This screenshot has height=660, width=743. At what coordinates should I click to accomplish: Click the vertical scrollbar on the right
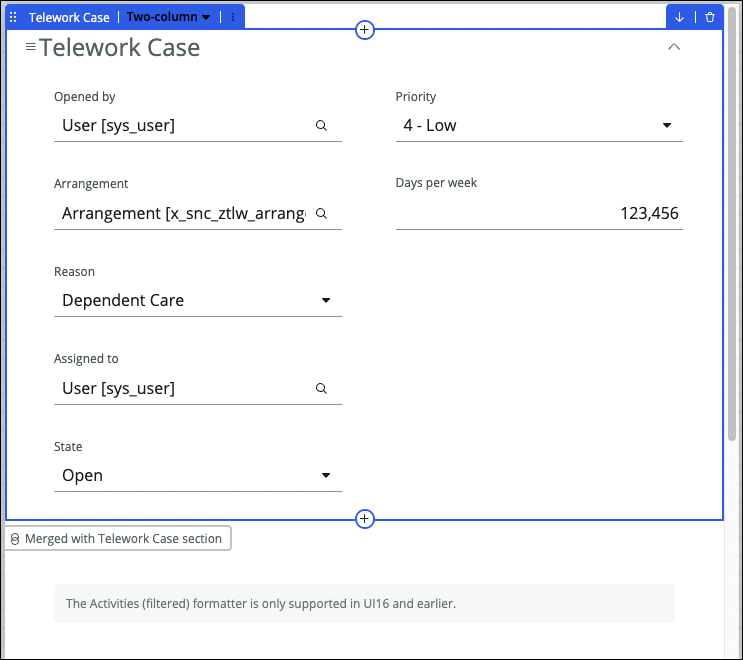(732, 230)
